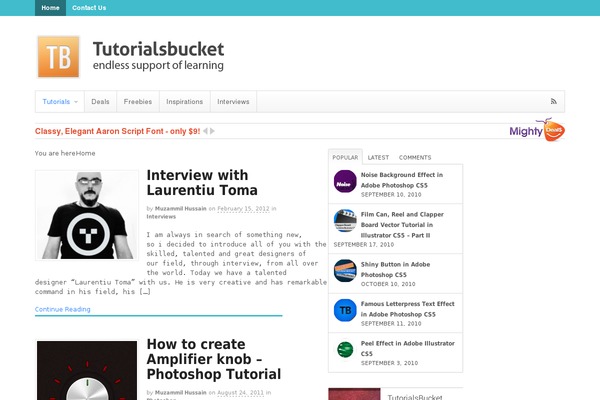The width and height of the screenshot is (600, 400).
Task: Click the February 15, 2012 date link
Action: (x=243, y=209)
